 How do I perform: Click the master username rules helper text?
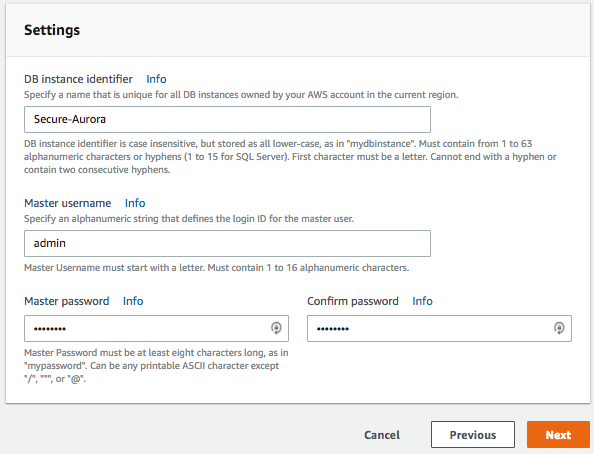pyautogui.click(x=217, y=268)
